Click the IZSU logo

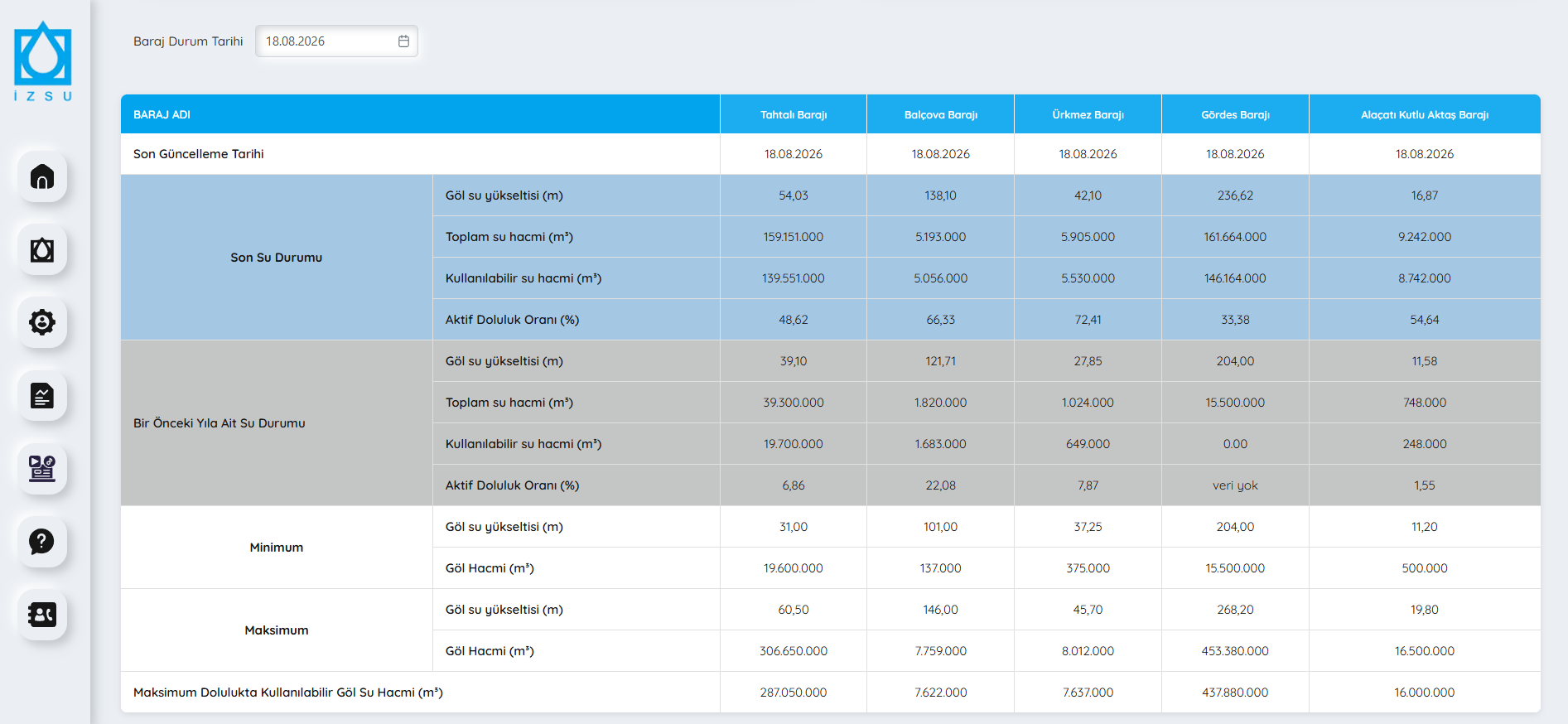point(43,62)
